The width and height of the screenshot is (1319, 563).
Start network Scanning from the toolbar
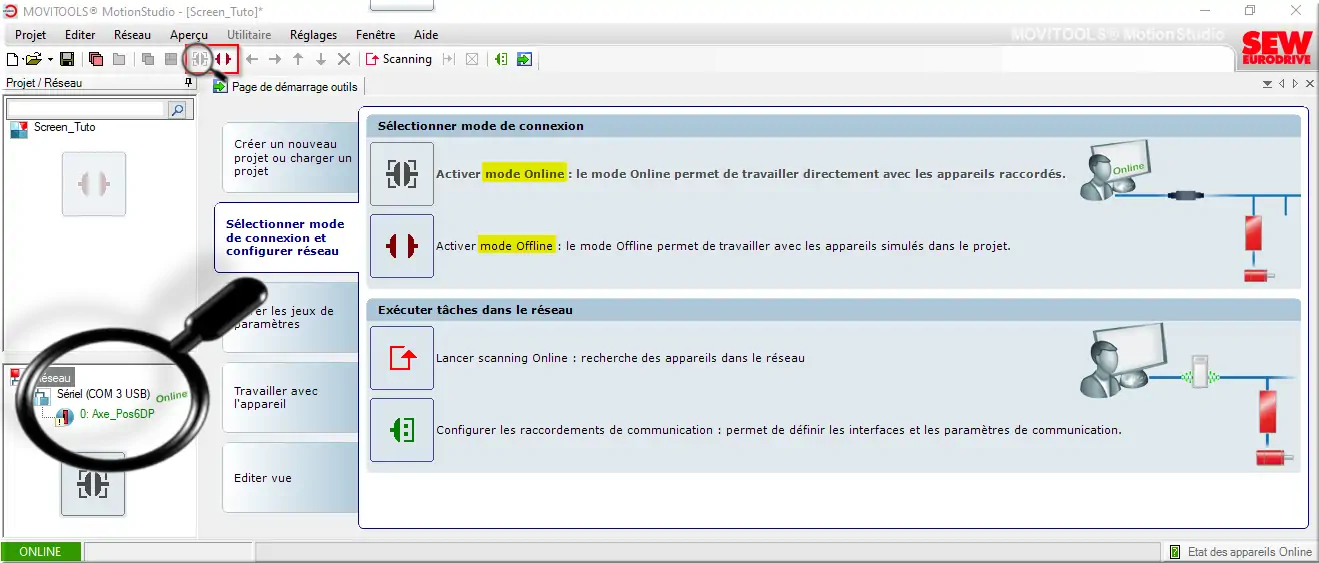click(399, 59)
